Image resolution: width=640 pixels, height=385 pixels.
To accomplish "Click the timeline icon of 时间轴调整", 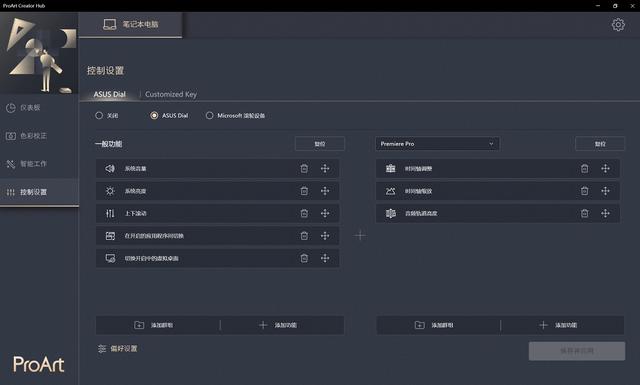I will point(391,168).
